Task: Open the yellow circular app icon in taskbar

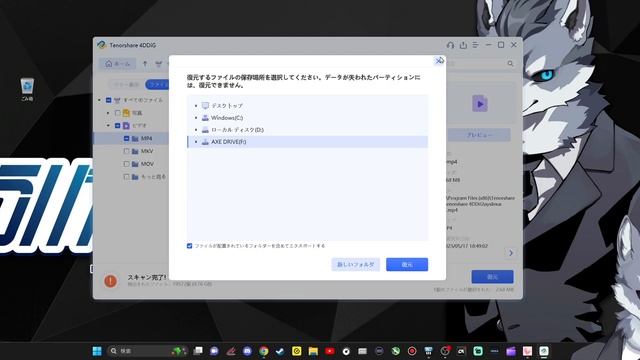Action: (297, 351)
